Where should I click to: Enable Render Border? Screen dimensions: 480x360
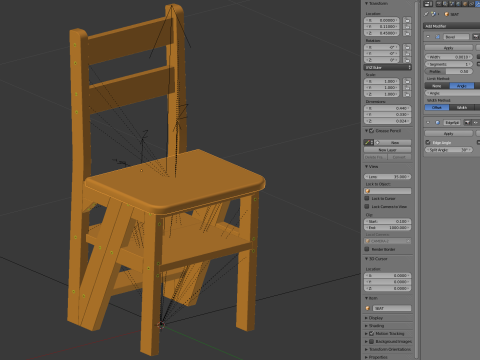(367, 249)
